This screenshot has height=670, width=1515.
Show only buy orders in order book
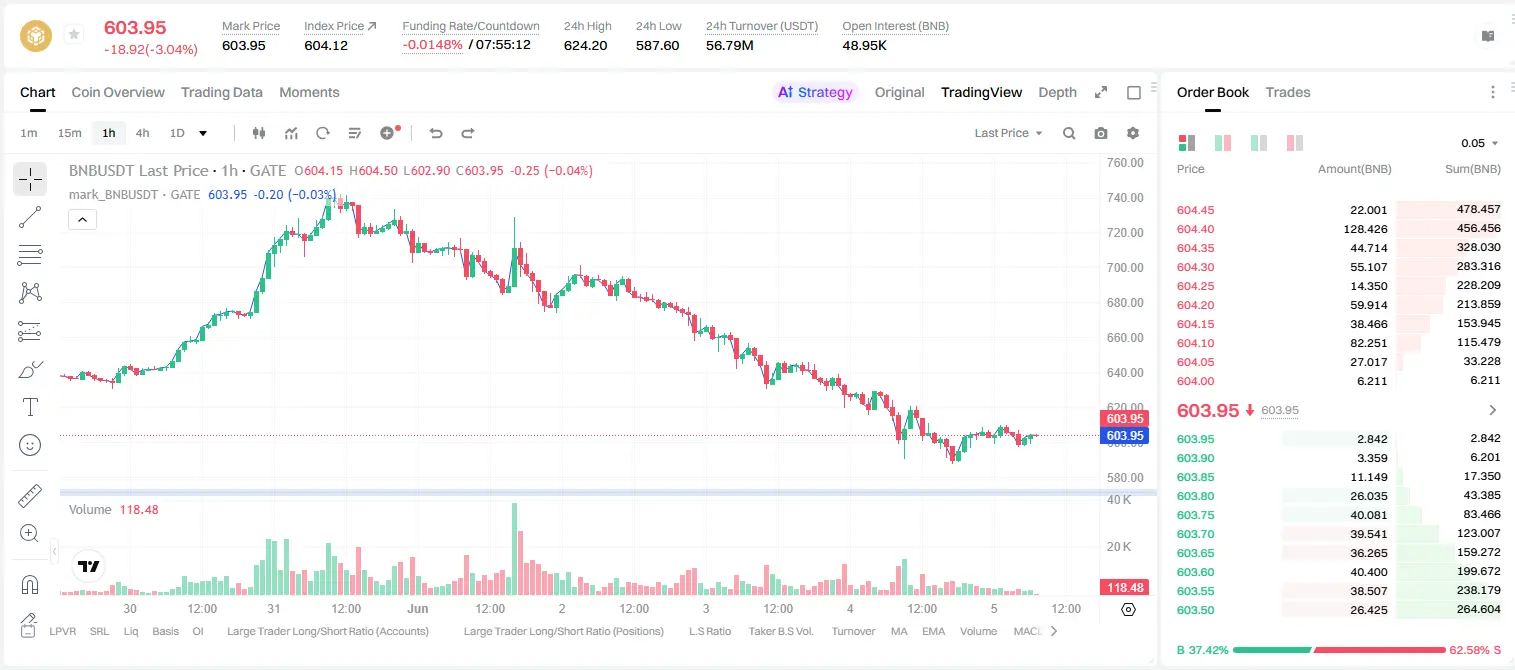click(1259, 143)
